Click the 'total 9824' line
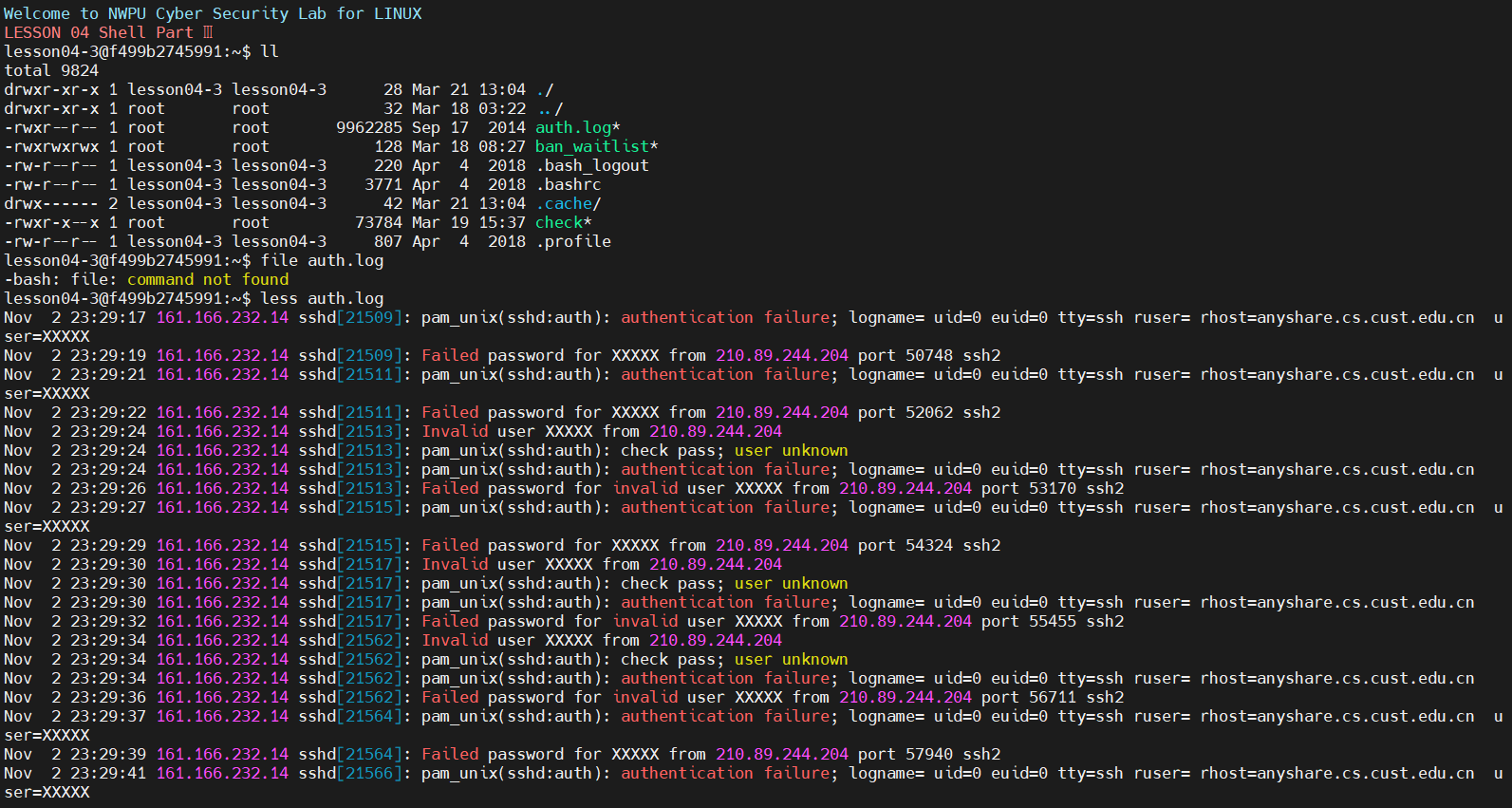The width and height of the screenshot is (1512, 808). [51, 70]
